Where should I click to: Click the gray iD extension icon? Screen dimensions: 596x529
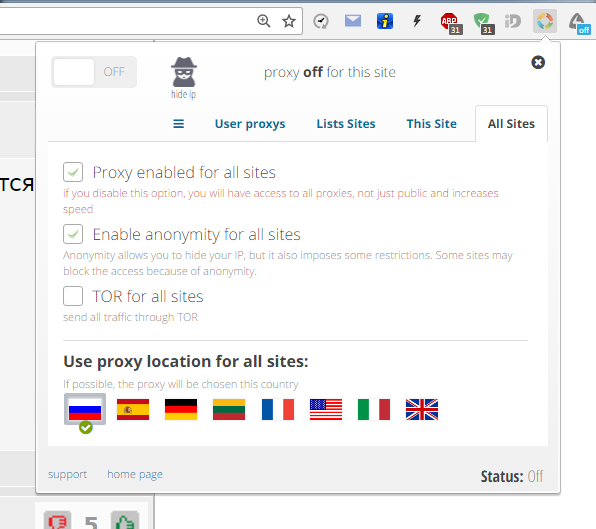(x=512, y=21)
